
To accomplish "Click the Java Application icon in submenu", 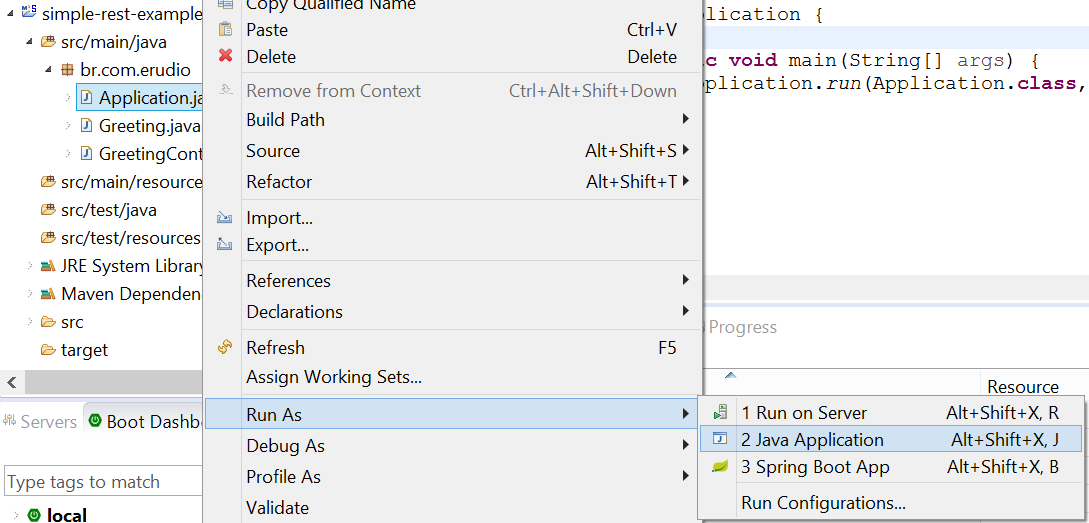I will tap(720, 440).
